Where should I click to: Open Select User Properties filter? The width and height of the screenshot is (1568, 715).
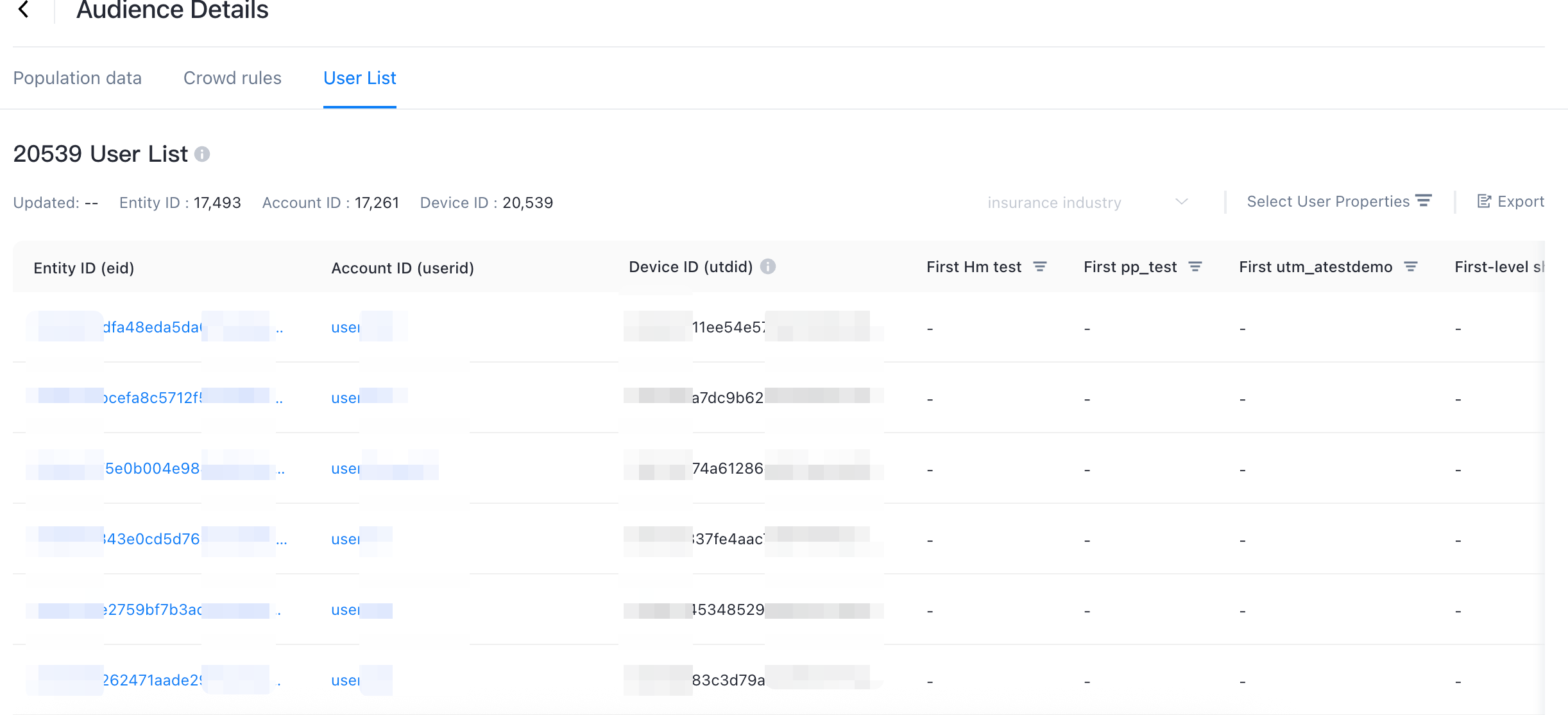click(x=1339, y=202)
